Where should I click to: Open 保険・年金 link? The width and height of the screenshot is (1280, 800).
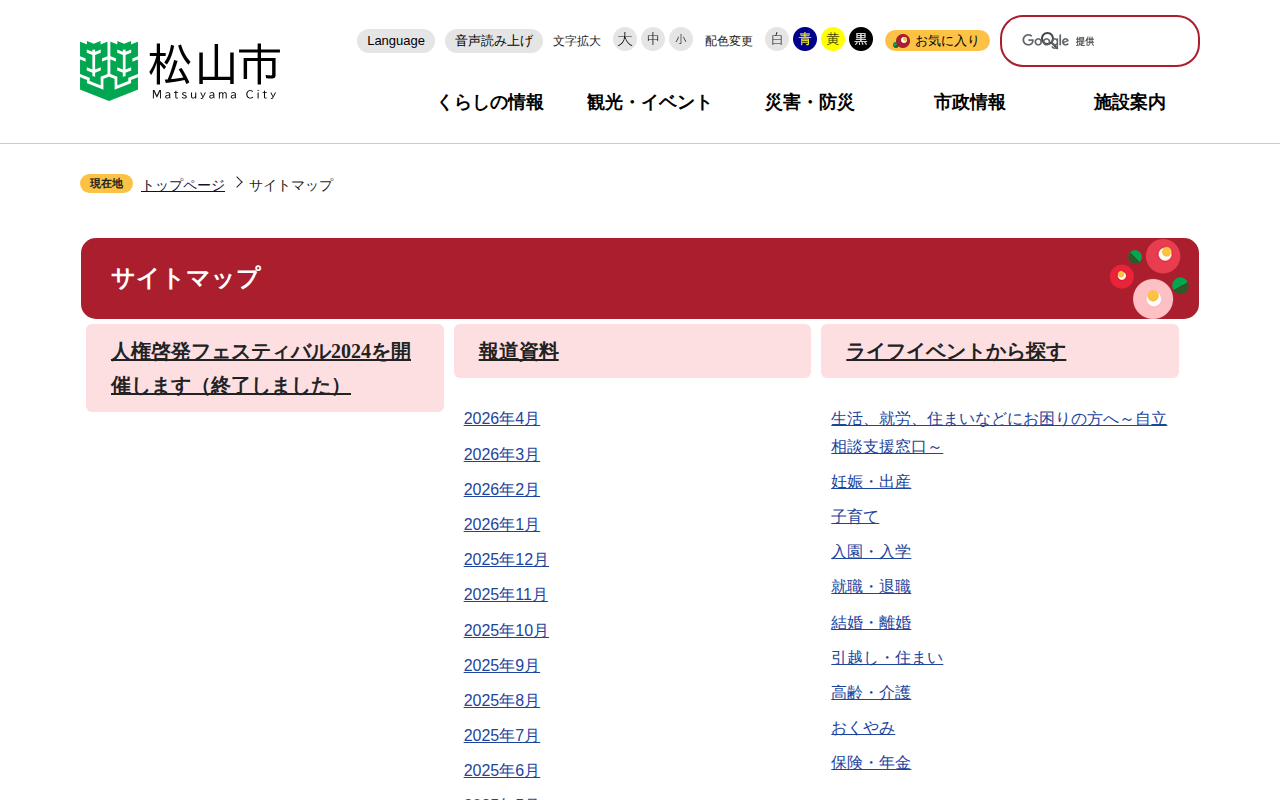point(871,763)
